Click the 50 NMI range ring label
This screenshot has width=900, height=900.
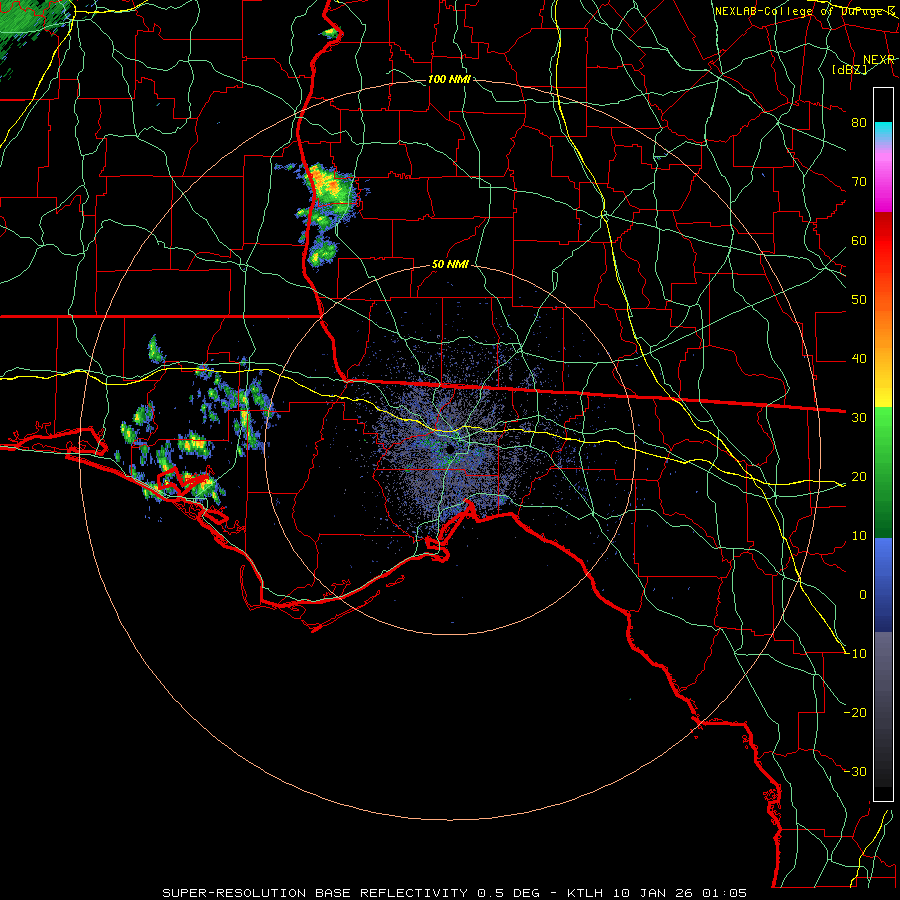pos(450,265)
